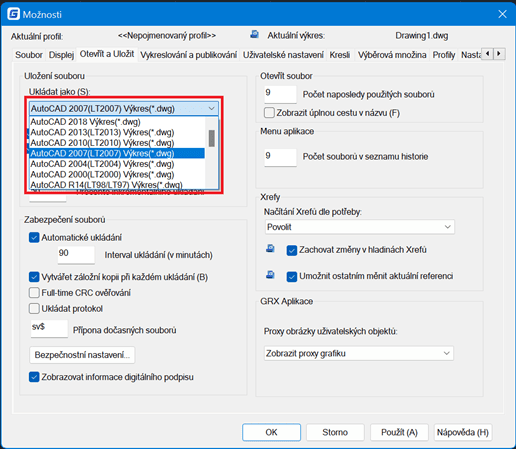Toggle Automatické ukládání checkbox
The height and width of the screenshot is (449, 516).
[34, 238]
